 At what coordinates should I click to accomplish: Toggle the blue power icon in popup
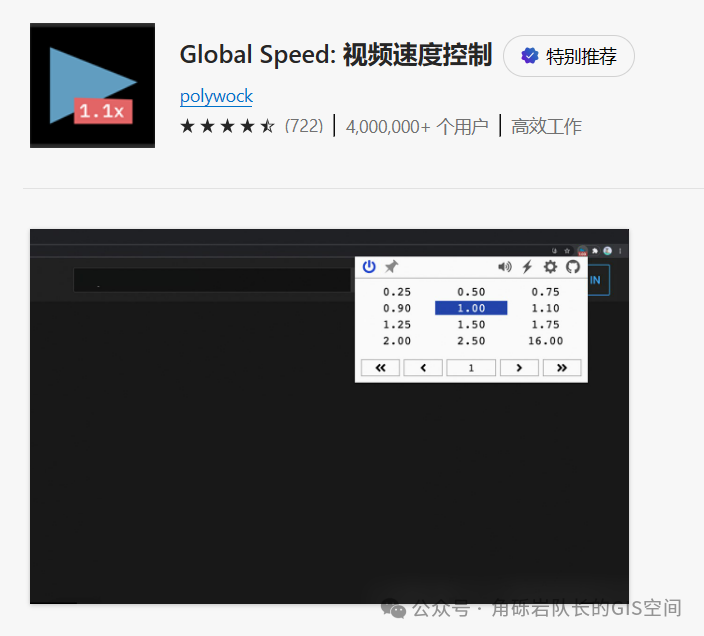pos(369,267)
